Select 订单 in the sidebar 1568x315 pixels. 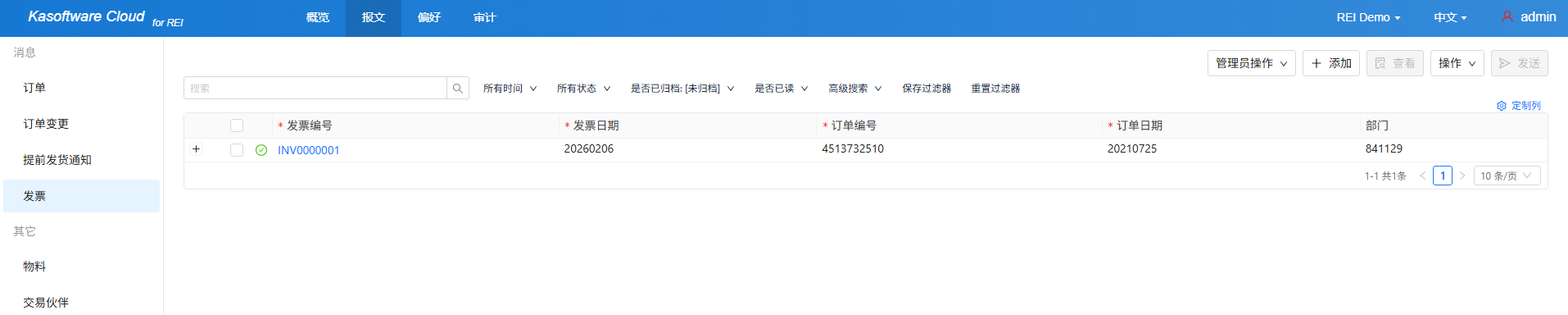pyautogui.click(x=81, y=88)
